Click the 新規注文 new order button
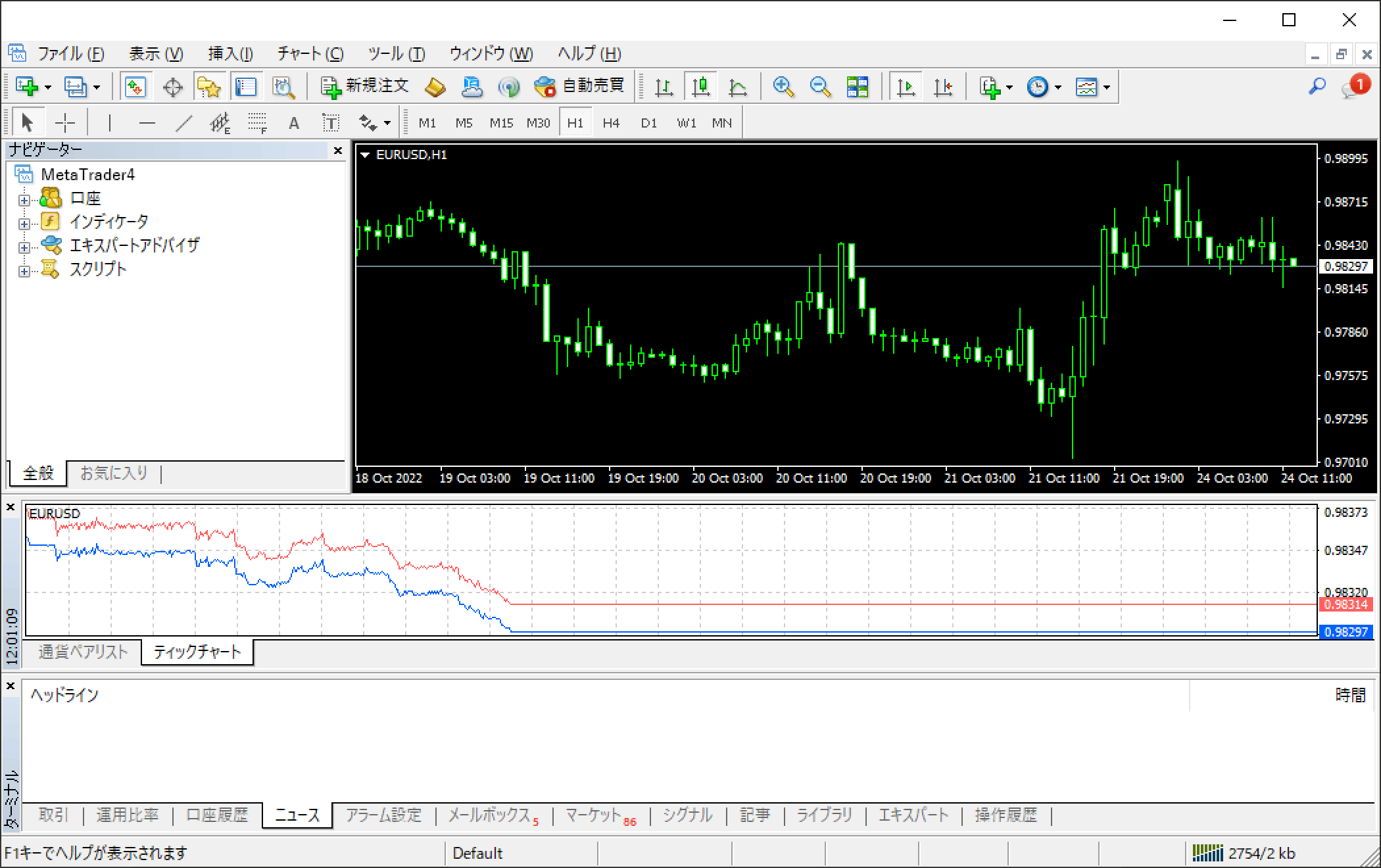Screen dimensions: 1381x868 (364, 86)
